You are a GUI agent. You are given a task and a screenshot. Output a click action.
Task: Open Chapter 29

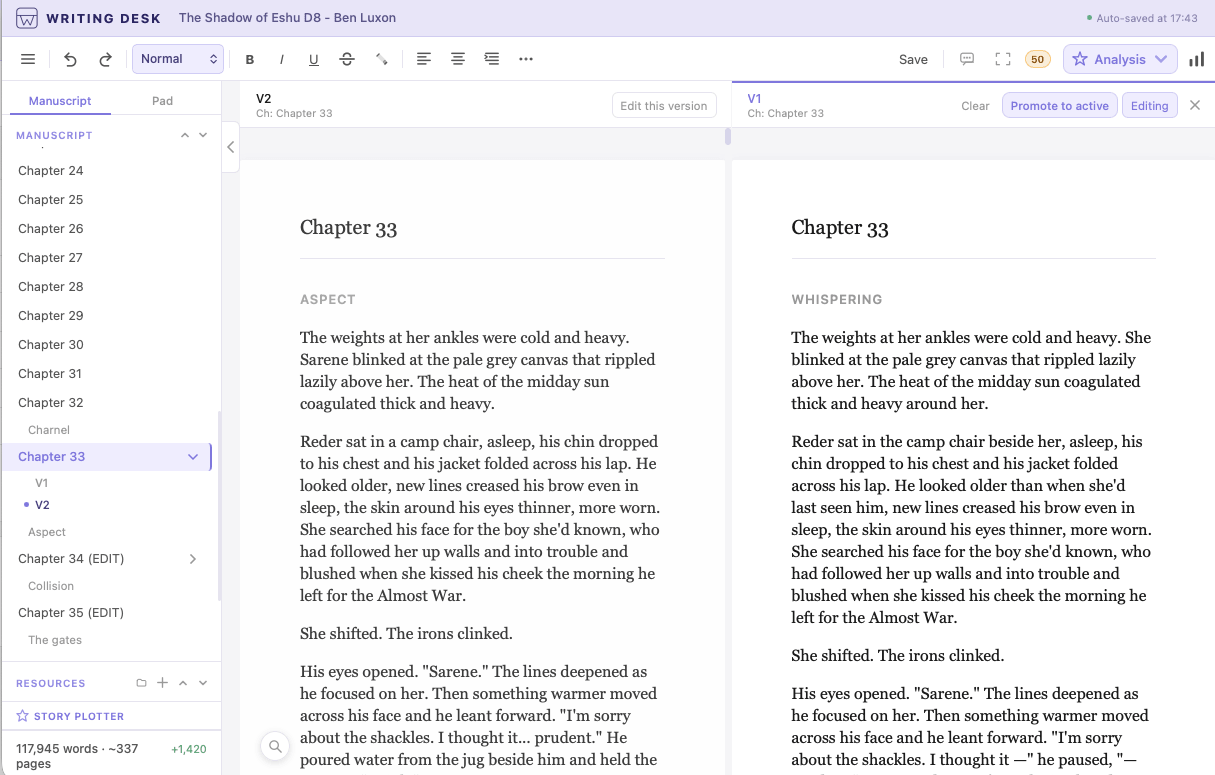click(51, 316)
